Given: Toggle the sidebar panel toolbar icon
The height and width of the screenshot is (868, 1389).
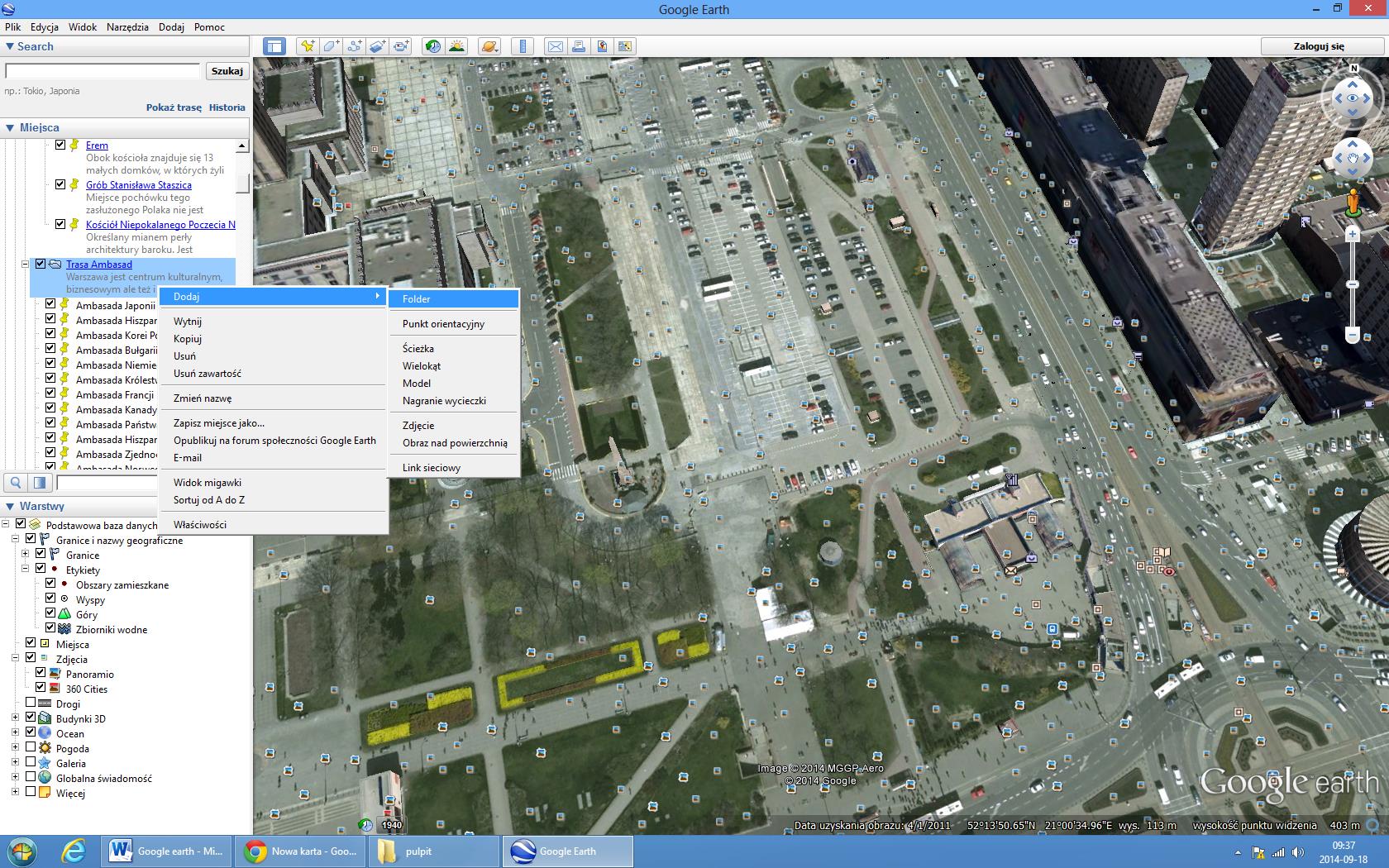Looking at the screenshot, I should click(x=274, y=46).
